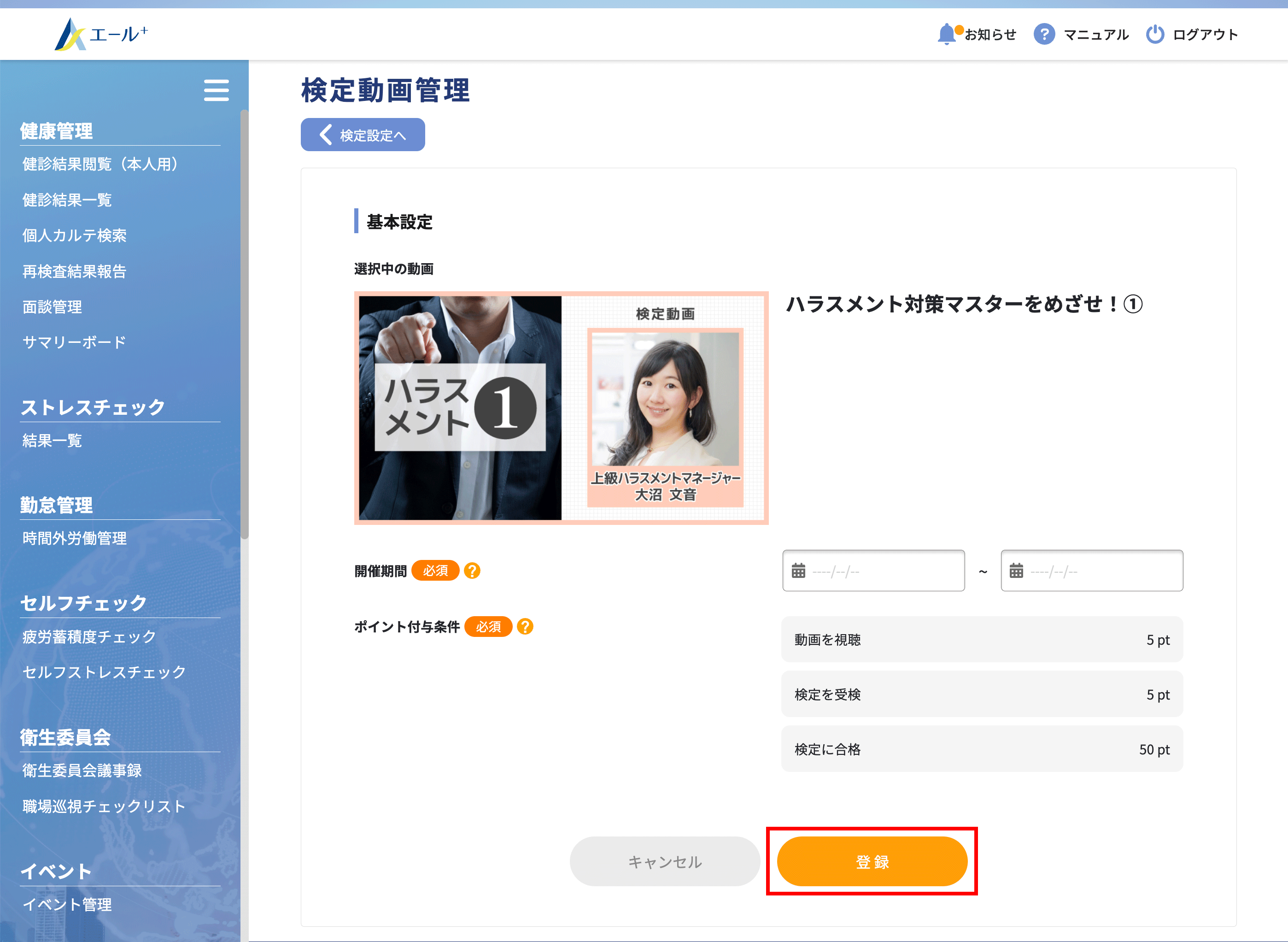The height and width of the screenshot is (942, 1288).
Task: Open 健診結果閲覧（本人用） menu item
Action: click(100, 164)
